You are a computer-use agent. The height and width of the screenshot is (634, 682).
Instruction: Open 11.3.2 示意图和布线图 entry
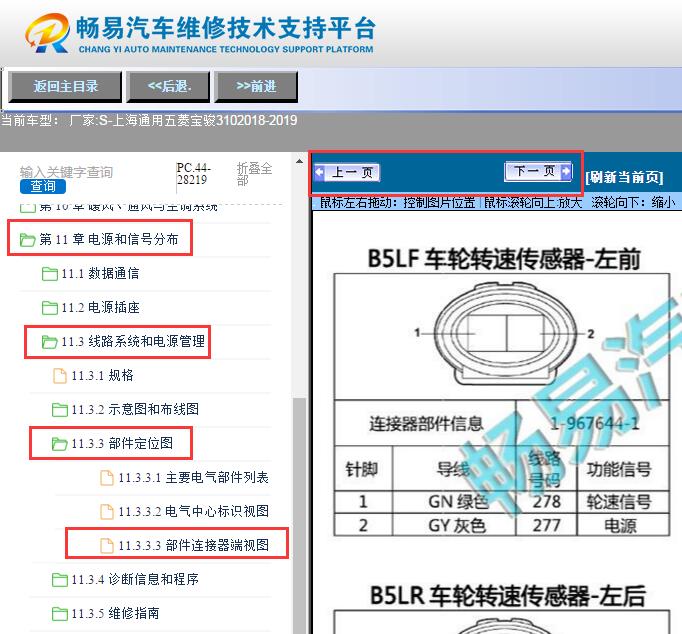click(x=135, y=409)
